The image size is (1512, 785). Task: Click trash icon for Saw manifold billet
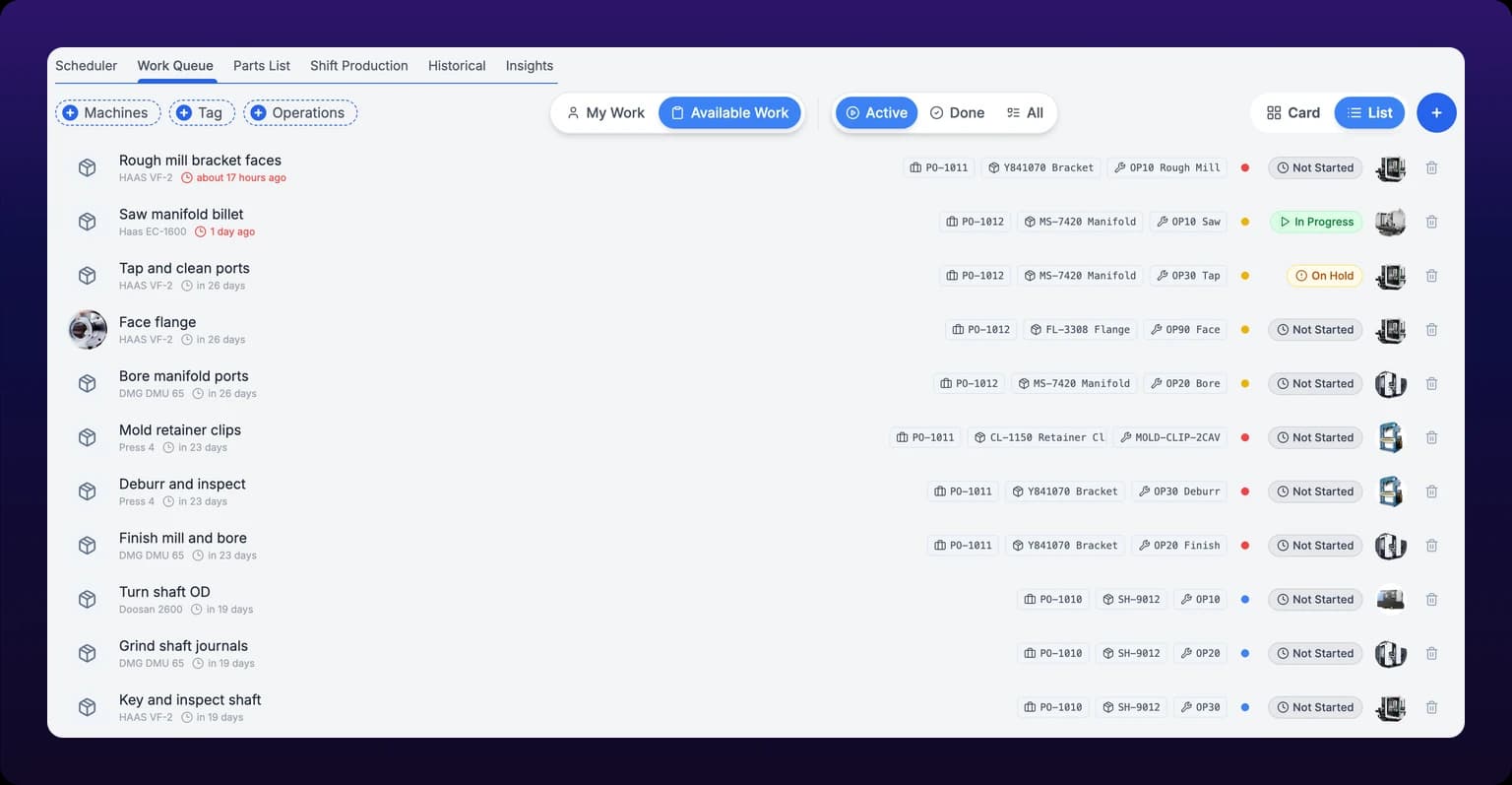tap(1431, 223)
